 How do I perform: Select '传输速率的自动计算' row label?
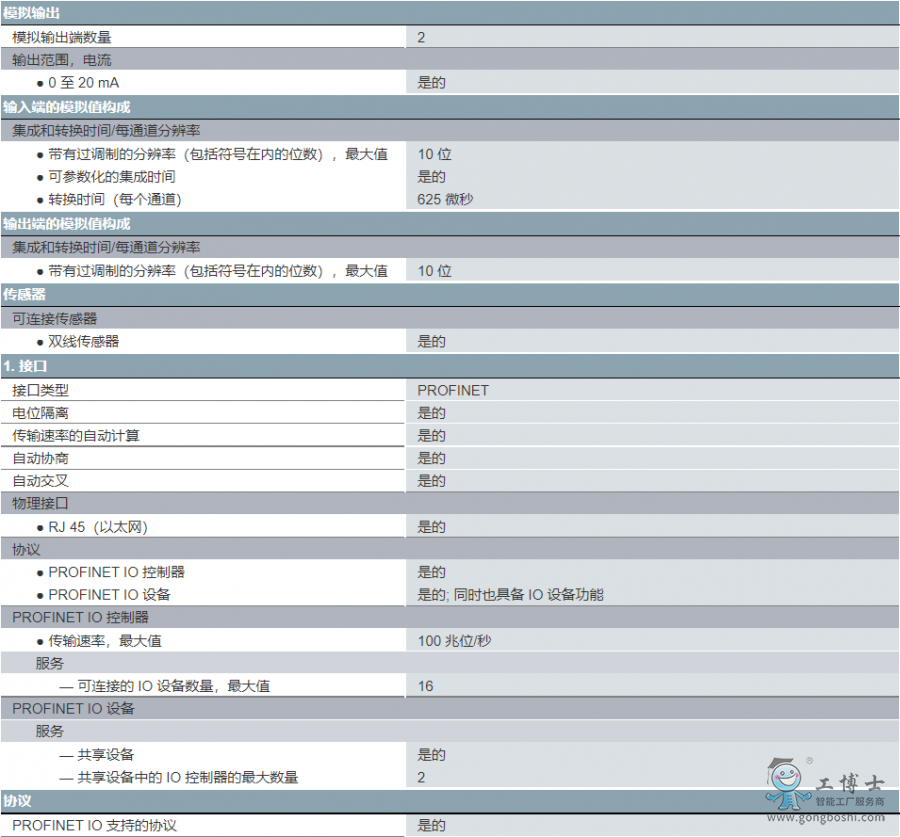(x=76, y=435)
